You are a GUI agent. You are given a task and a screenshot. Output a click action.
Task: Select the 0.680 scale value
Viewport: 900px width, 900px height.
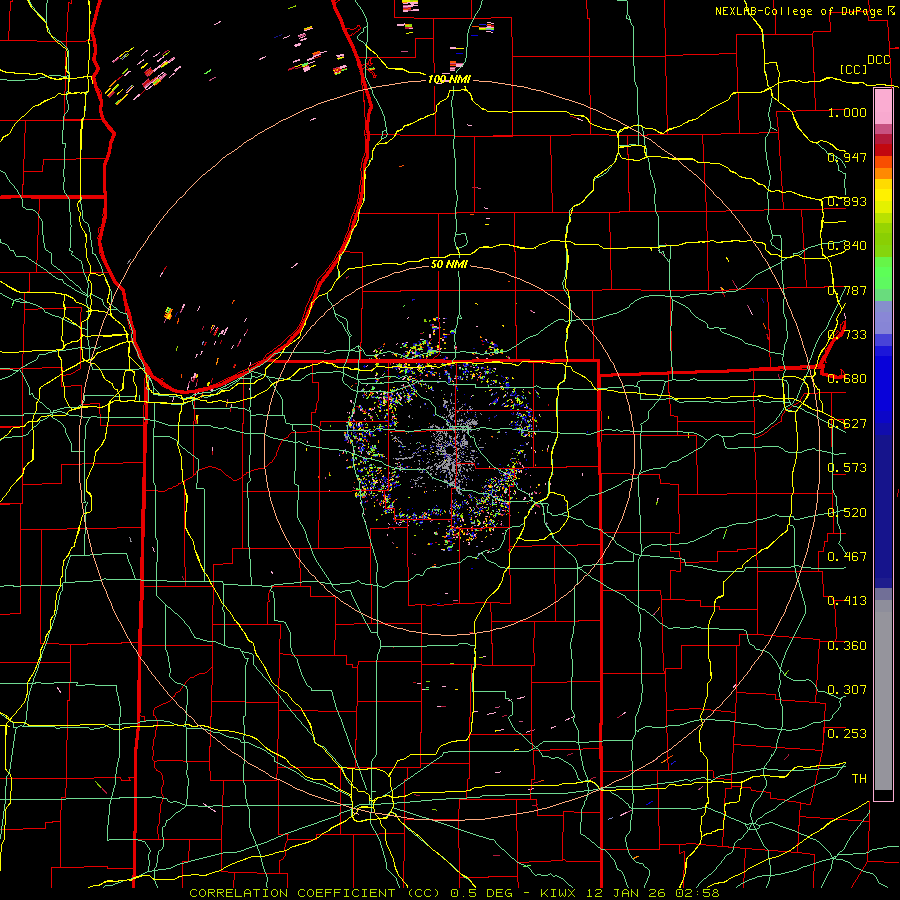click(x=847, y=378)
